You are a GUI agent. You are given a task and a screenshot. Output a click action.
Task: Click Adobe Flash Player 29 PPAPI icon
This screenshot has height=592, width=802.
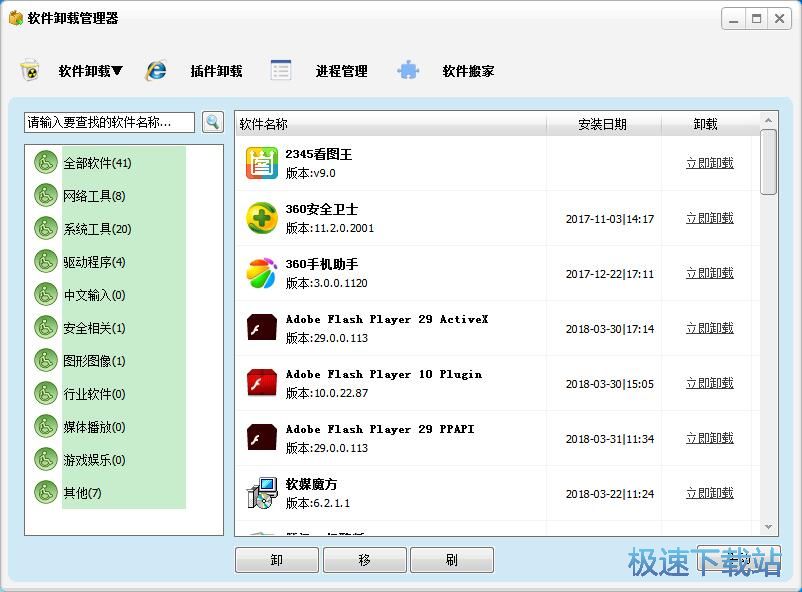(262, 438)
